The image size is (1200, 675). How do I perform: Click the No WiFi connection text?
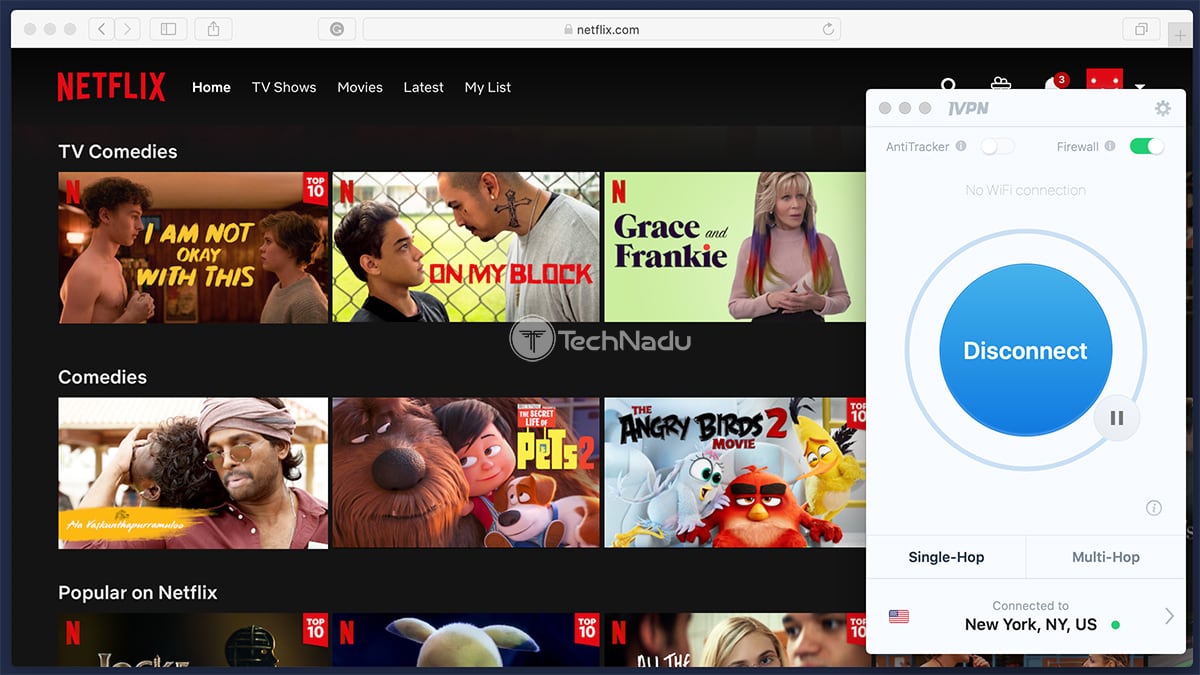(1026, 190)
